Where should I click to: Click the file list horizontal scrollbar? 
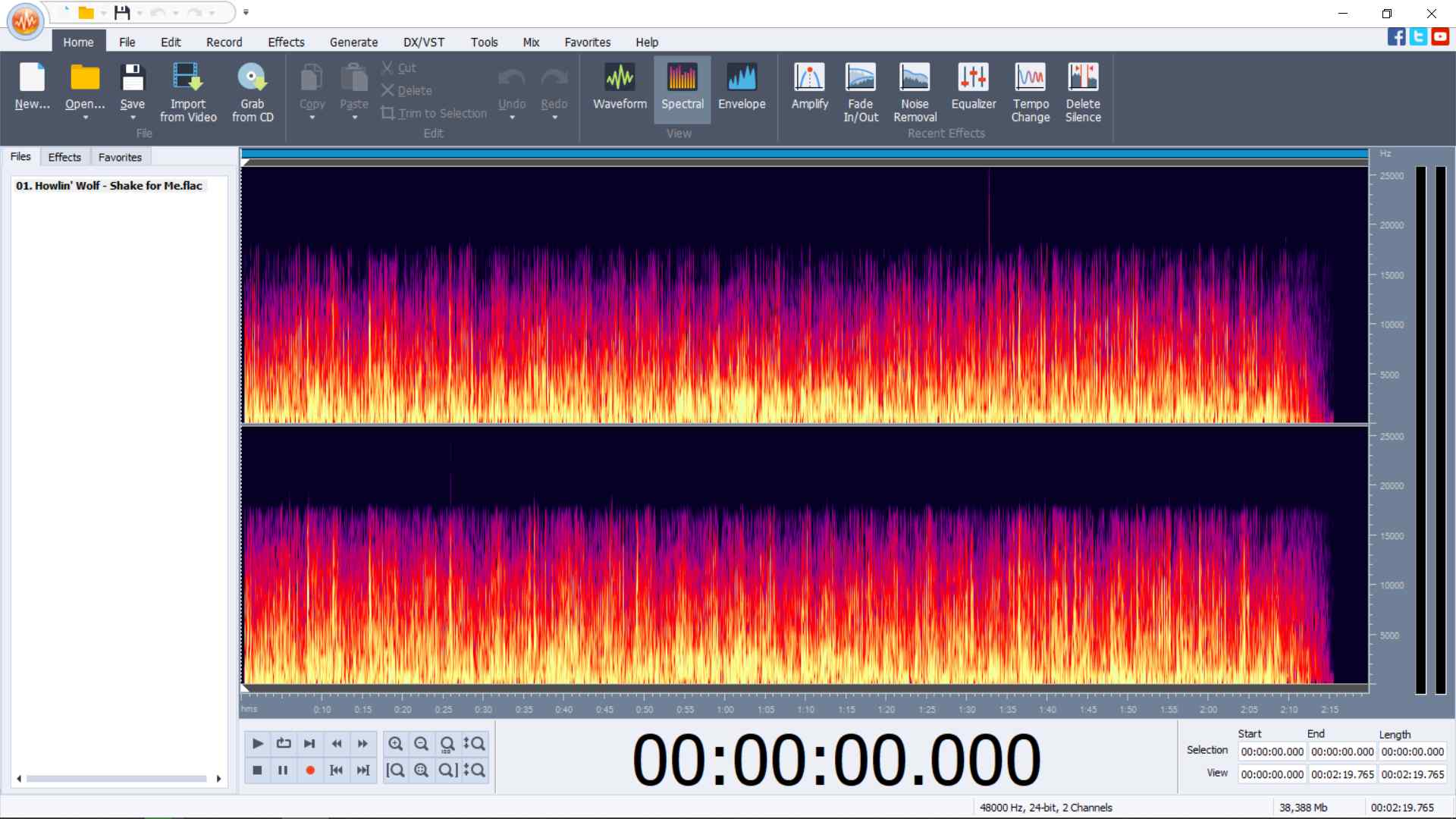tap(118, 779)
